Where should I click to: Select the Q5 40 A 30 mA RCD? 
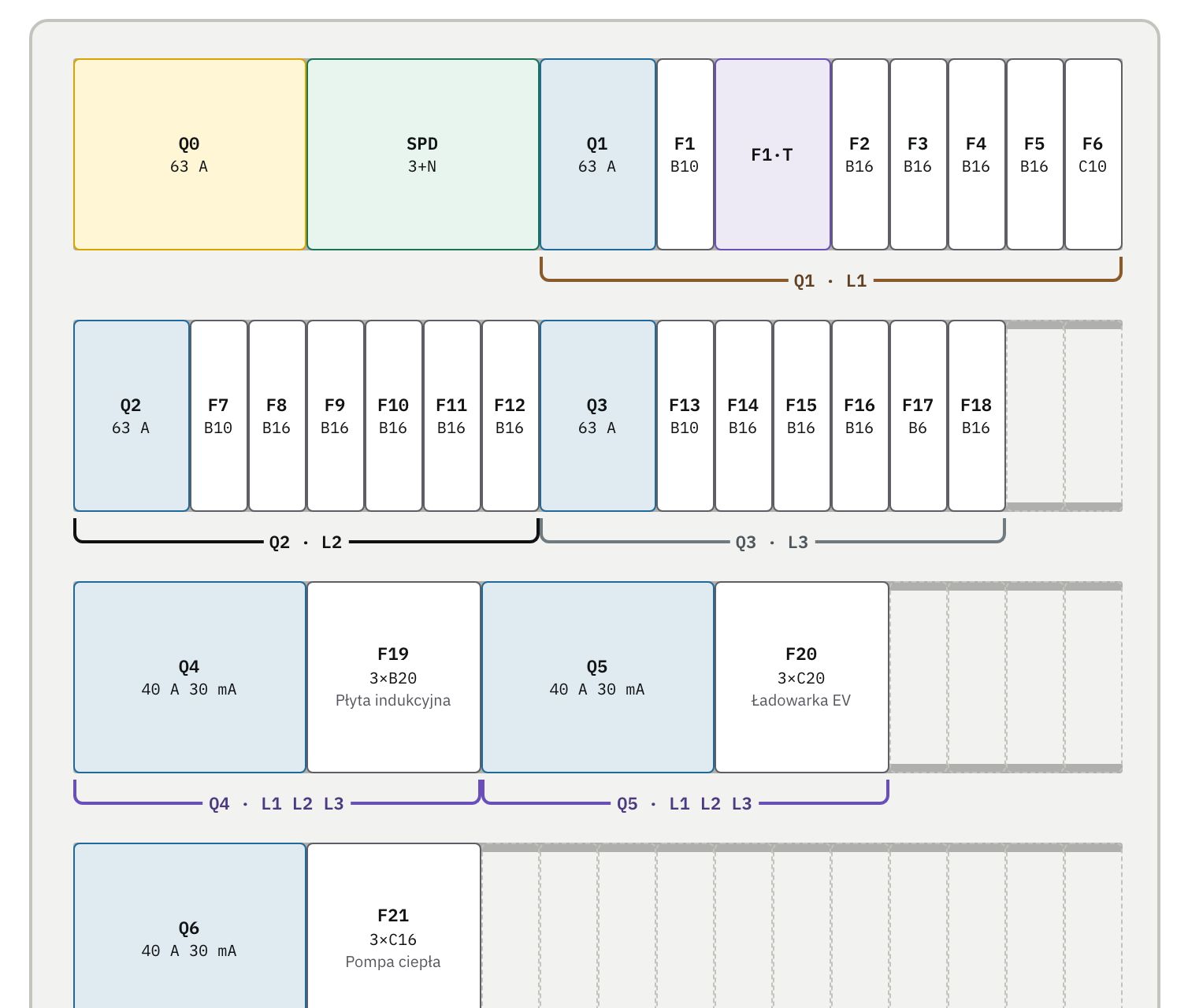tap(598, 677)
